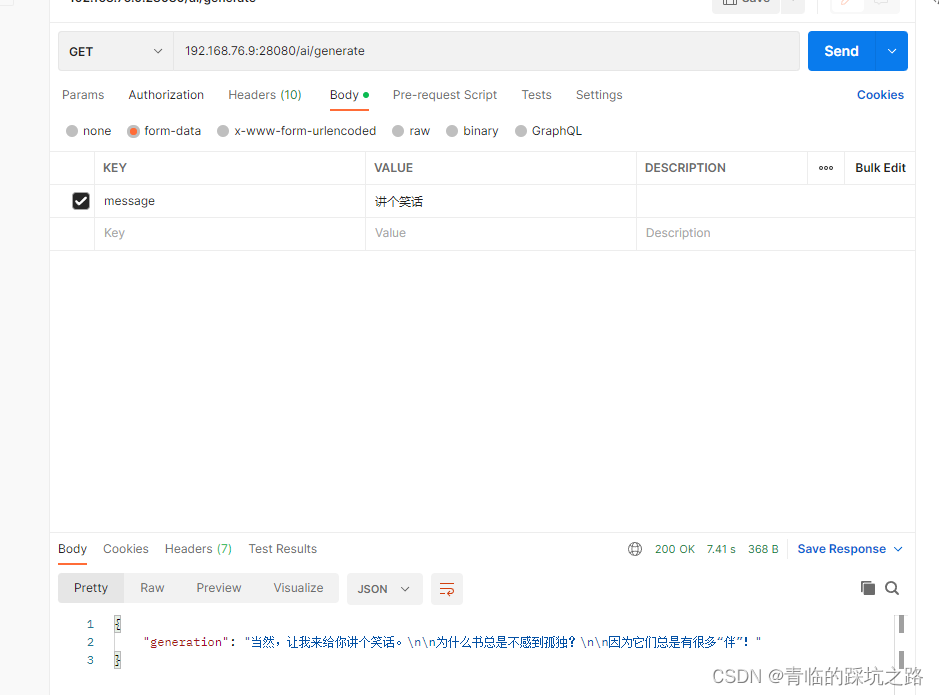Click the line-wrap icon beside JSON dropdown
This screenshot has width=939, height=695.
tap(446, 589)
